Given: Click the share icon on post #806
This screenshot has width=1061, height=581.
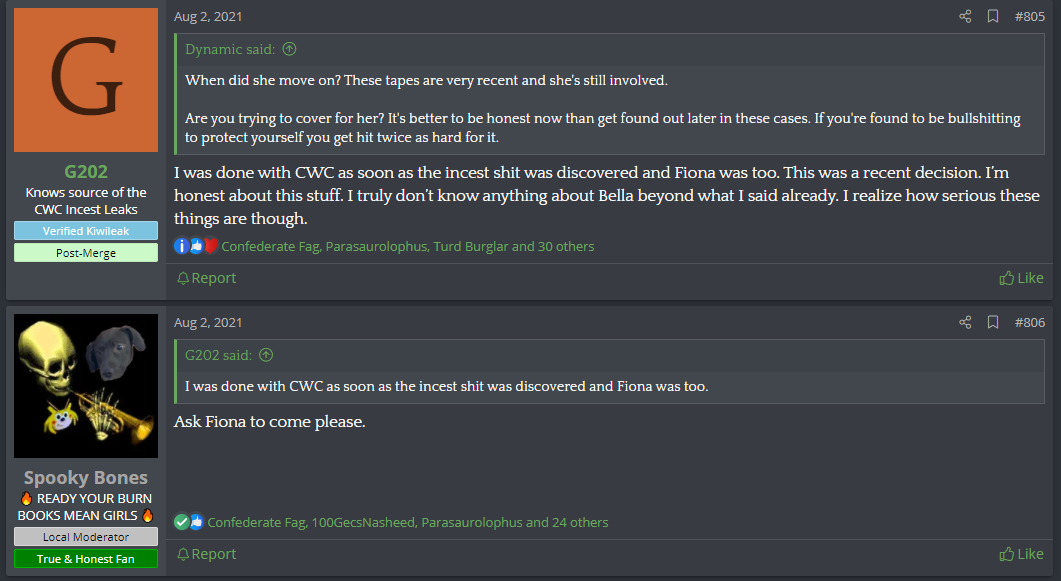Looking at the screenshot, I should (965, 322).
